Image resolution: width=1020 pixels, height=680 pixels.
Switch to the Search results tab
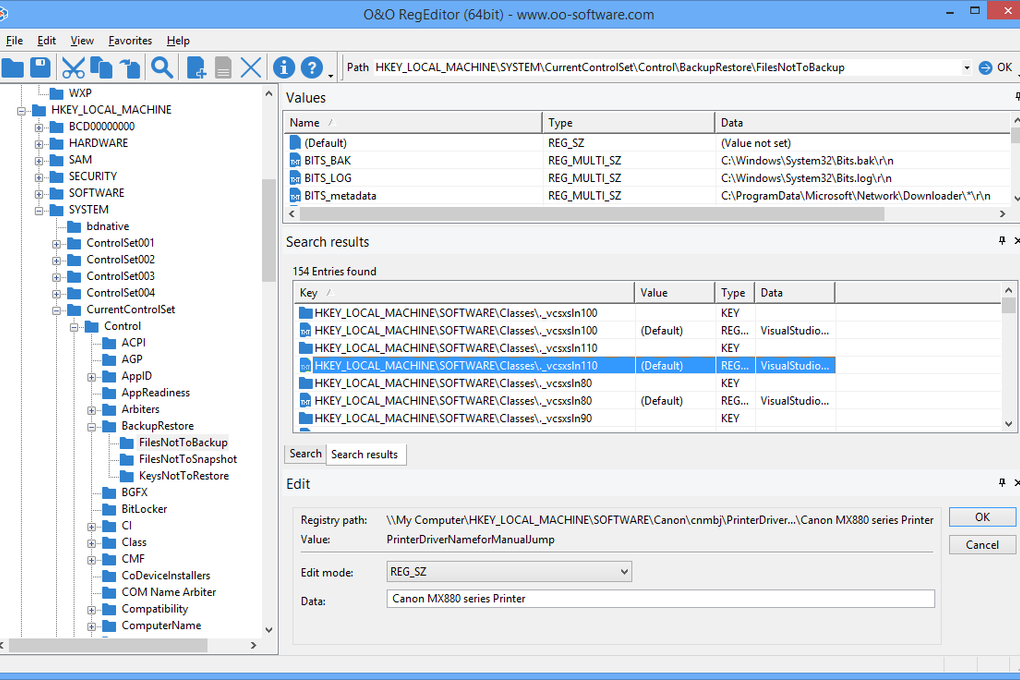[364, 454]
